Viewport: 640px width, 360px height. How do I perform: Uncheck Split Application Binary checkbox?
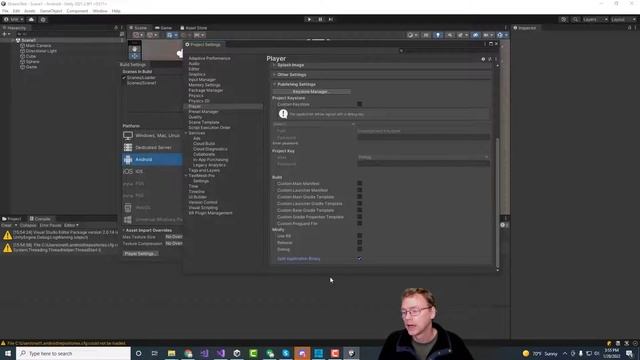pyautogui.click(x=360, y=258)
